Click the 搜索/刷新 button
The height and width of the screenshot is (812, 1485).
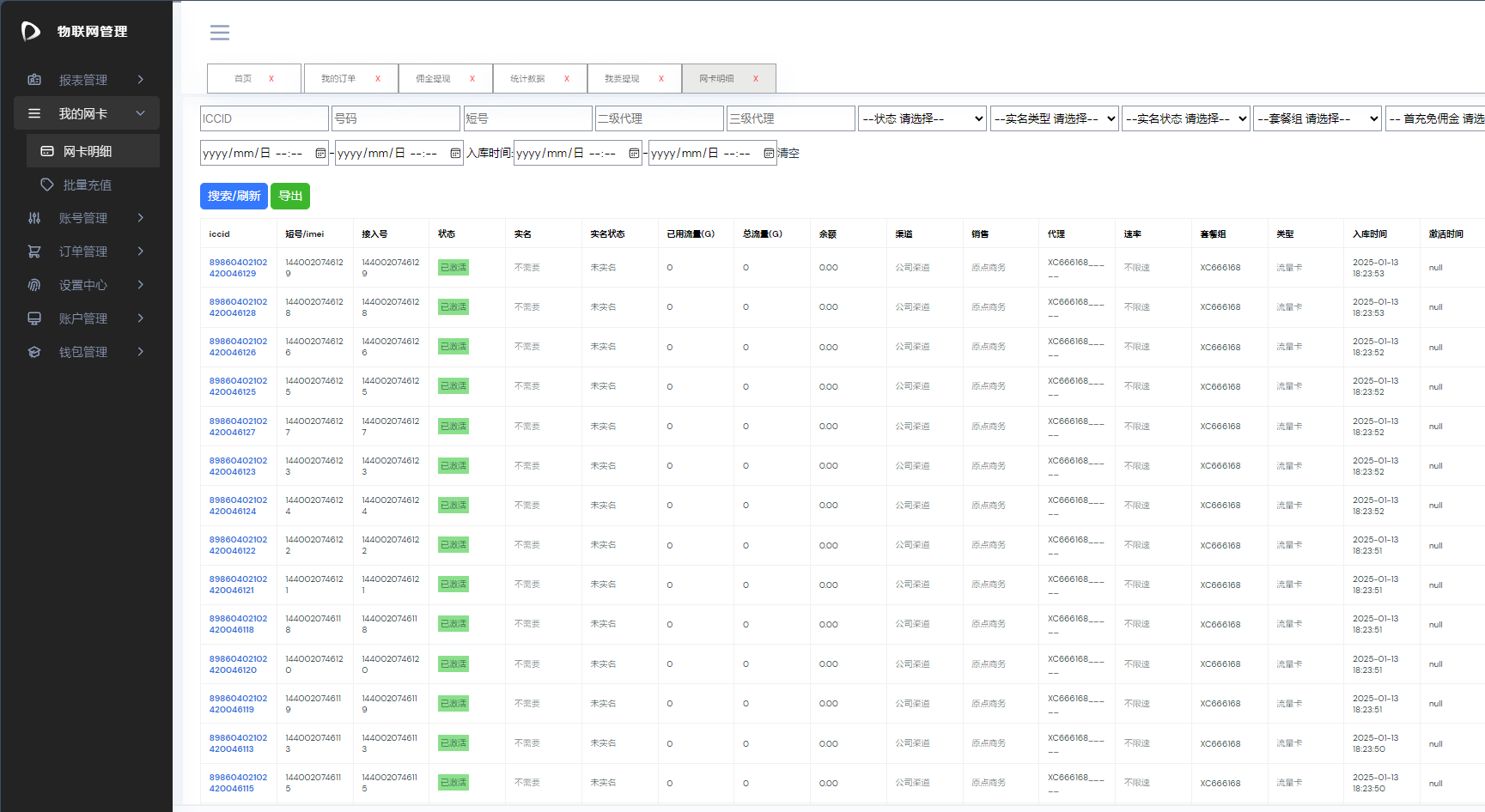(234, 196)
